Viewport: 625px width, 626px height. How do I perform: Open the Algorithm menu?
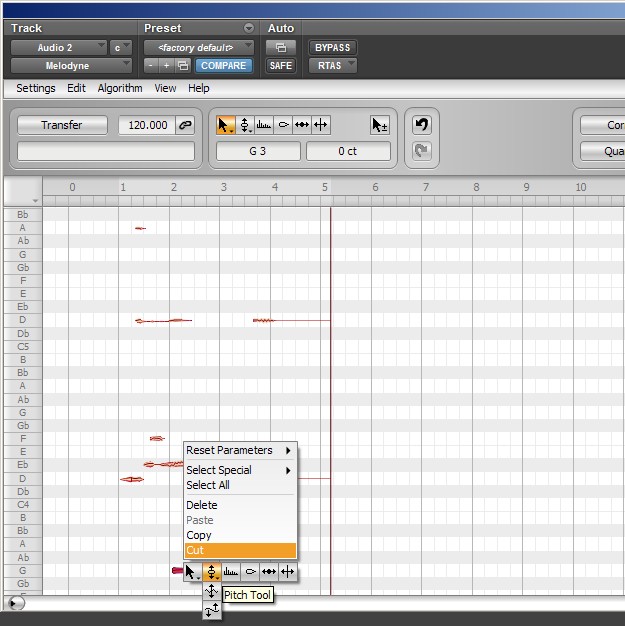tap(120, 88)
